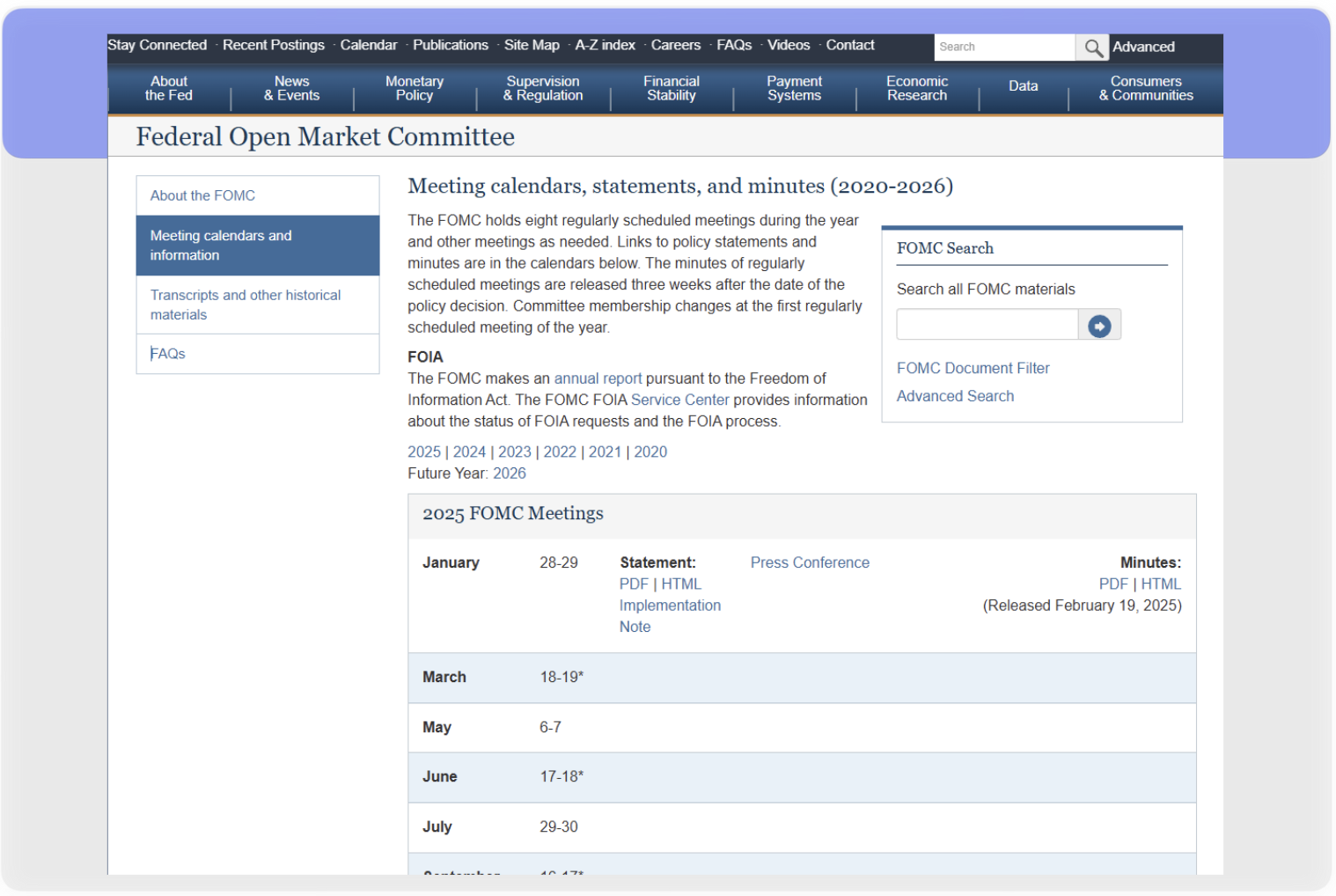
Task: Open the annual report link
Action: (x=598, y=378)
